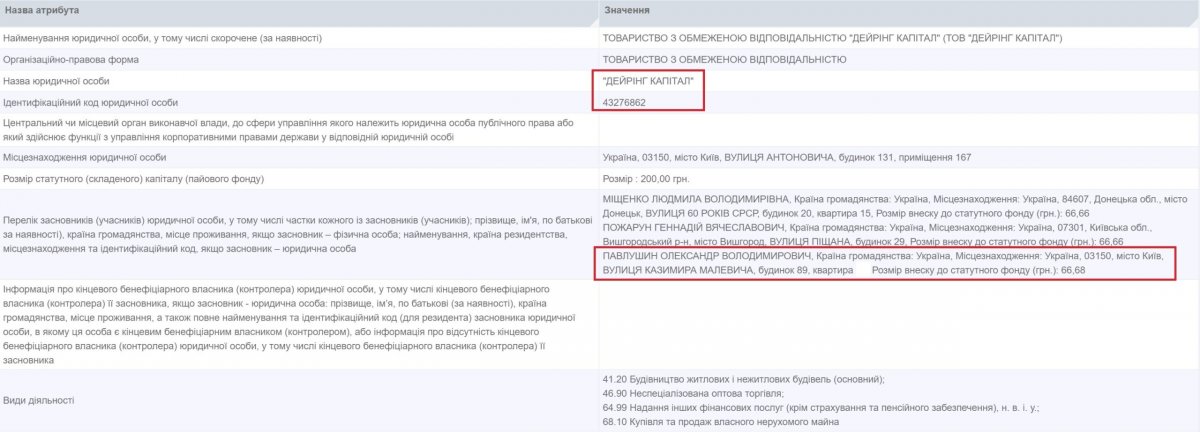Select the 'Найменування юридичної особи, у тому числі скорочене' label
Image resolution: width=1200 pixels, height=432 pixels.
point(163,38)
